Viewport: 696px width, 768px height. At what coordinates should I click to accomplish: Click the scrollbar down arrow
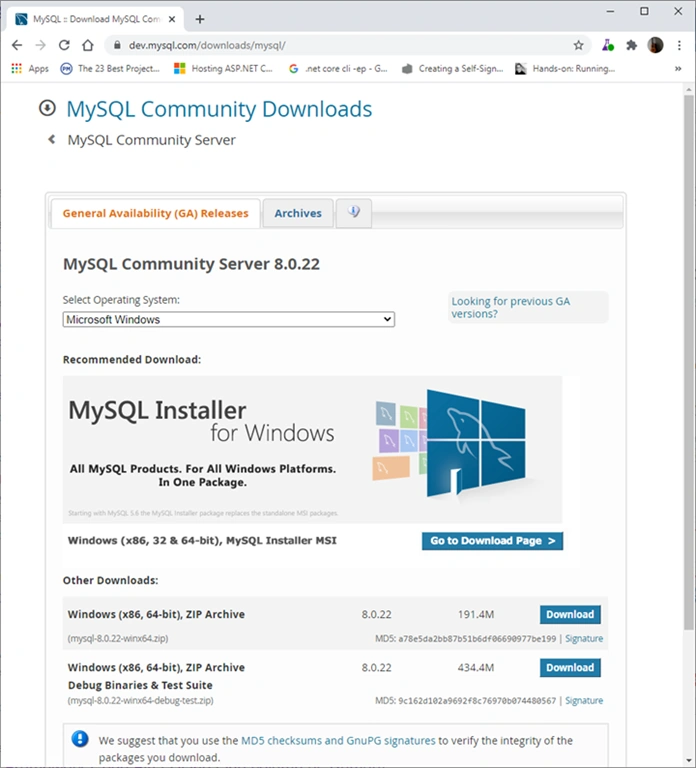coord(689,760)
